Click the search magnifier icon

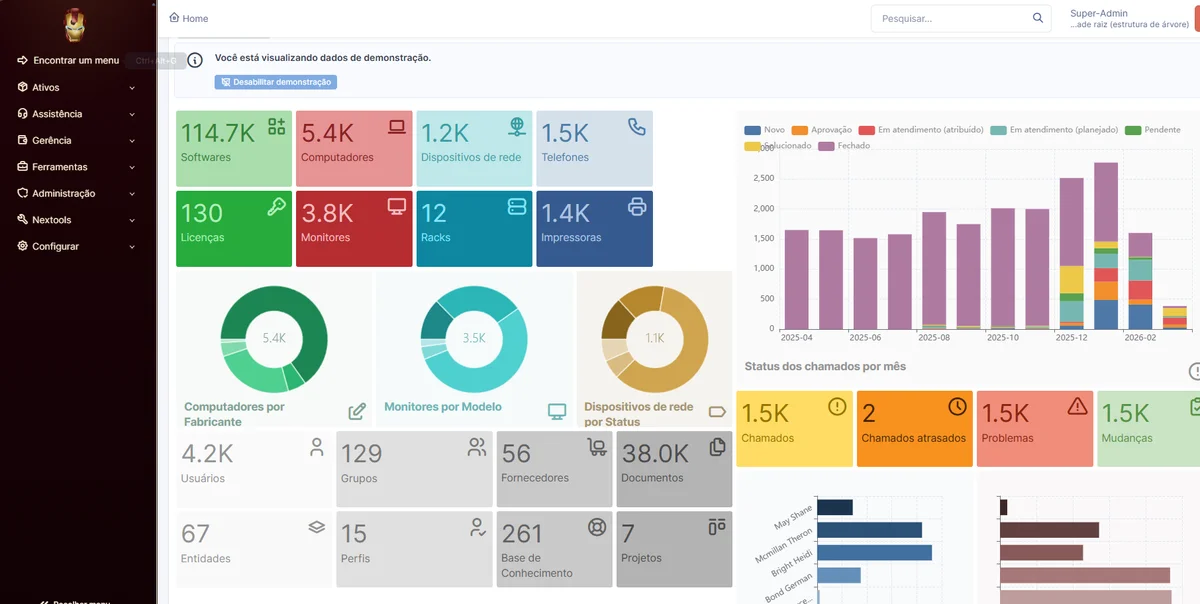pos(1038,18)
